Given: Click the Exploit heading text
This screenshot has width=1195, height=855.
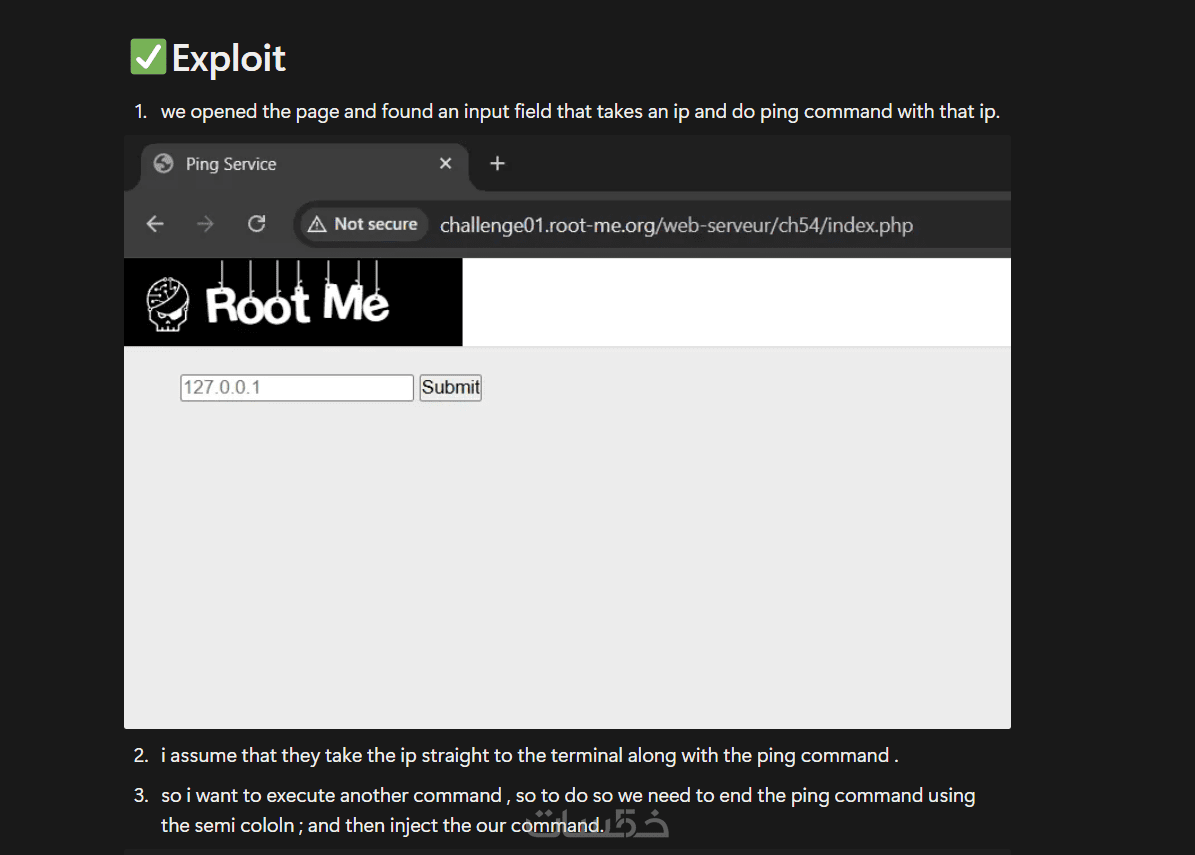Looking at the screenshot, I should (229, 58).
